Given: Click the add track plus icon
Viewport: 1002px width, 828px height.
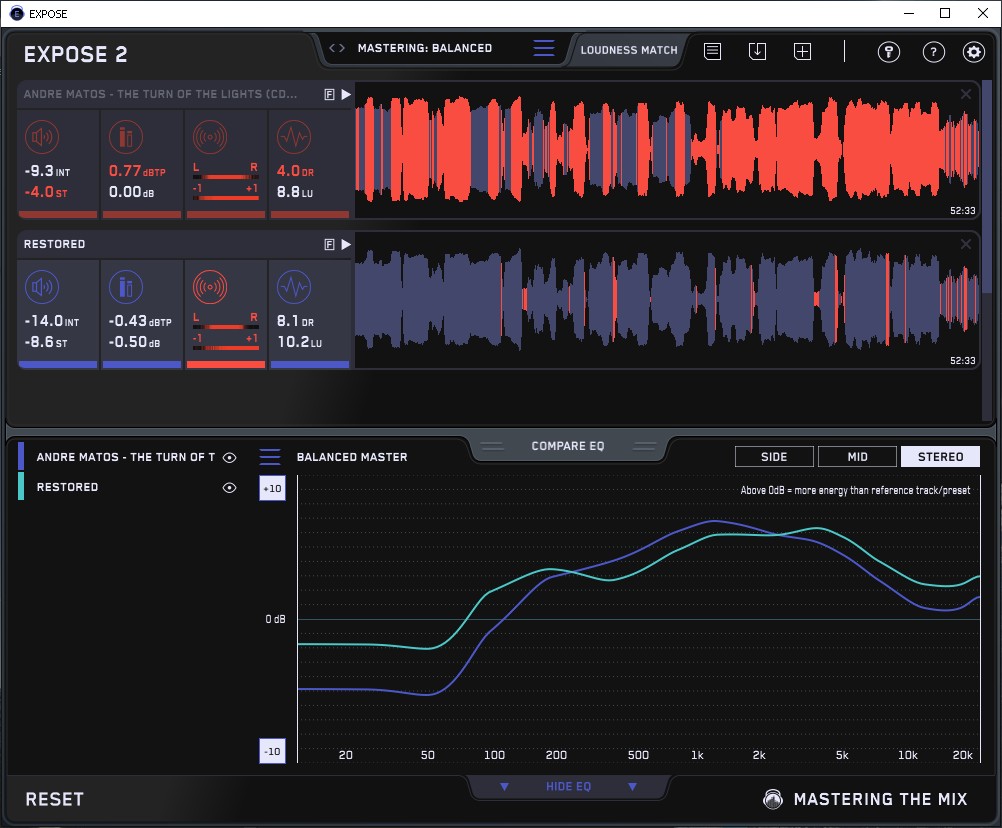Looking at the screenshot, I should coord(802,51).
